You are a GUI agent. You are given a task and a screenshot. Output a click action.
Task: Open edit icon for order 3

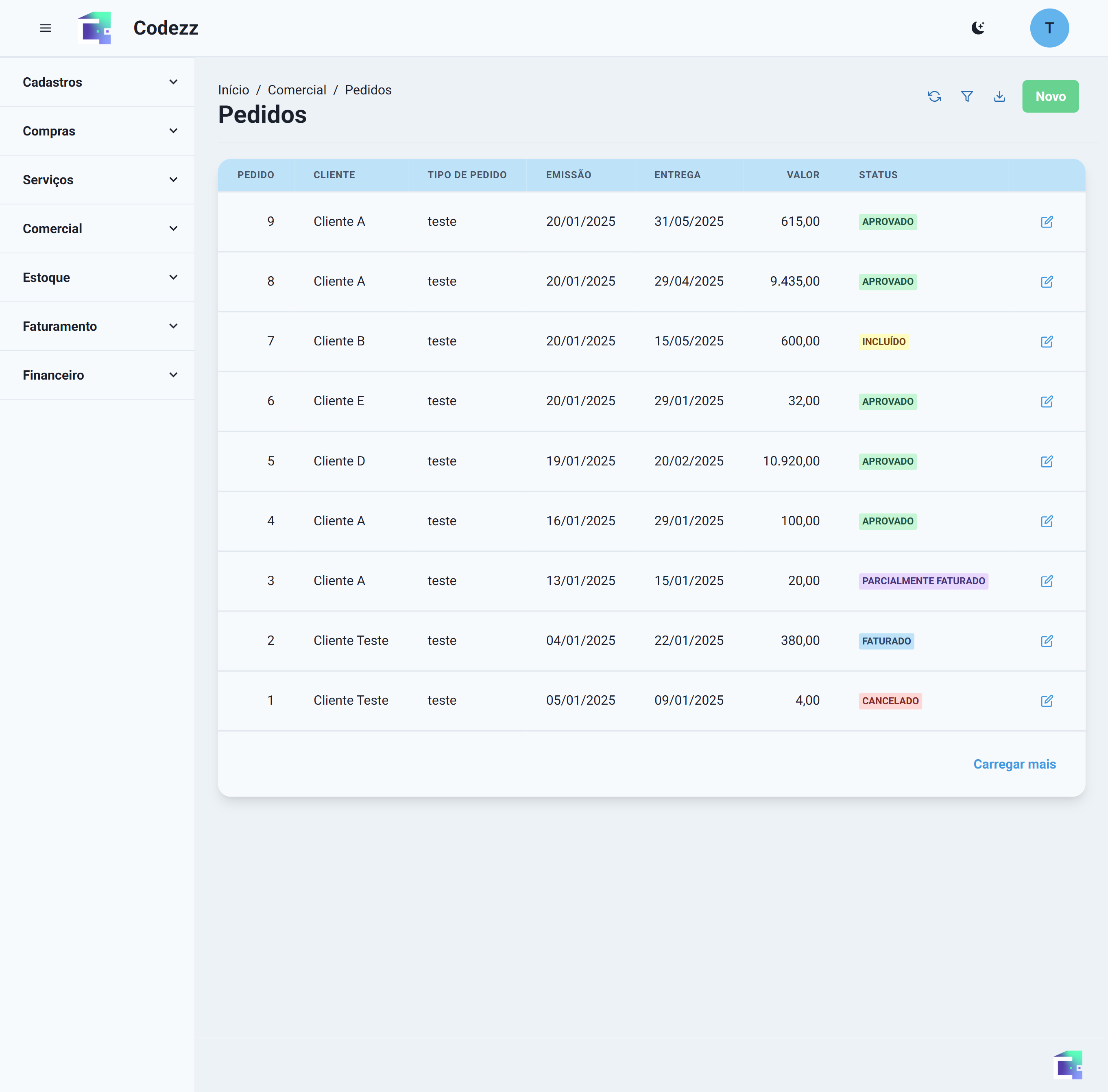tap(1047, 581)
